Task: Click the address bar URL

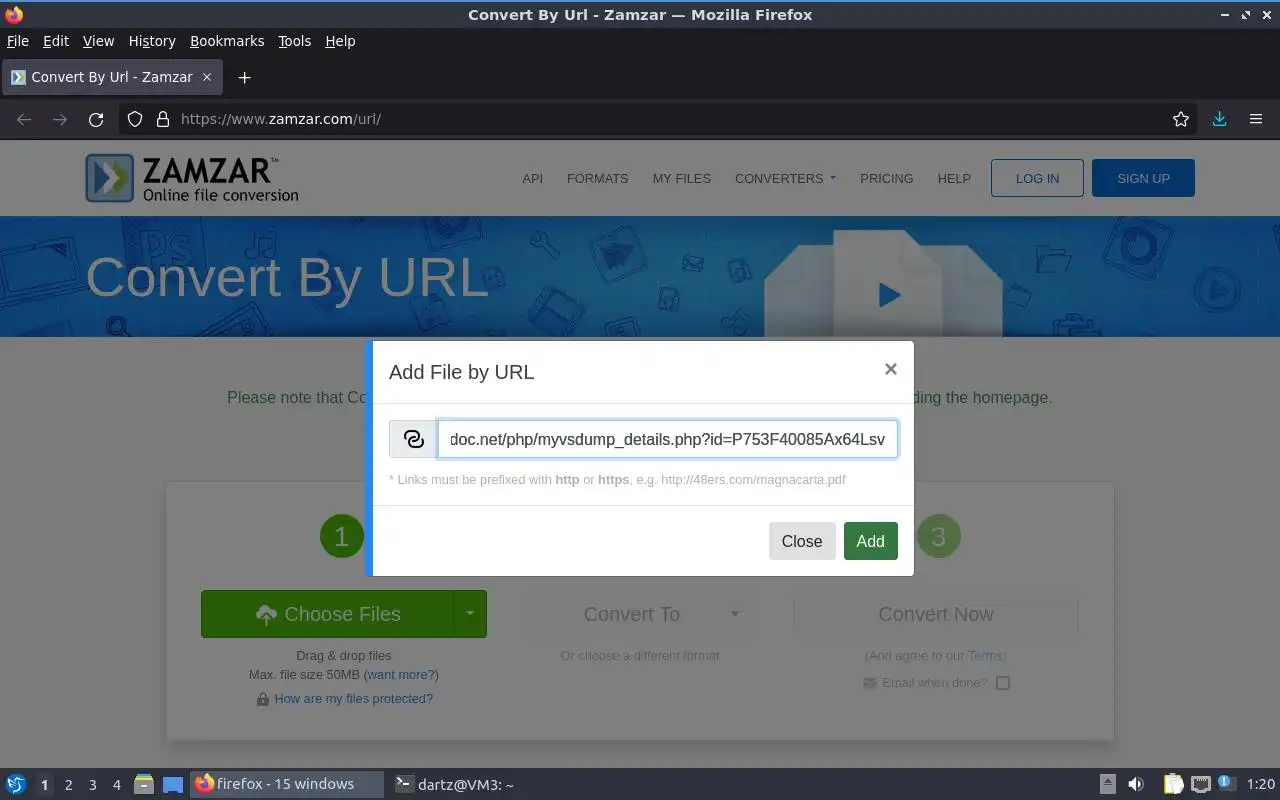Action: pyautogui.click(x=281, y=119)
